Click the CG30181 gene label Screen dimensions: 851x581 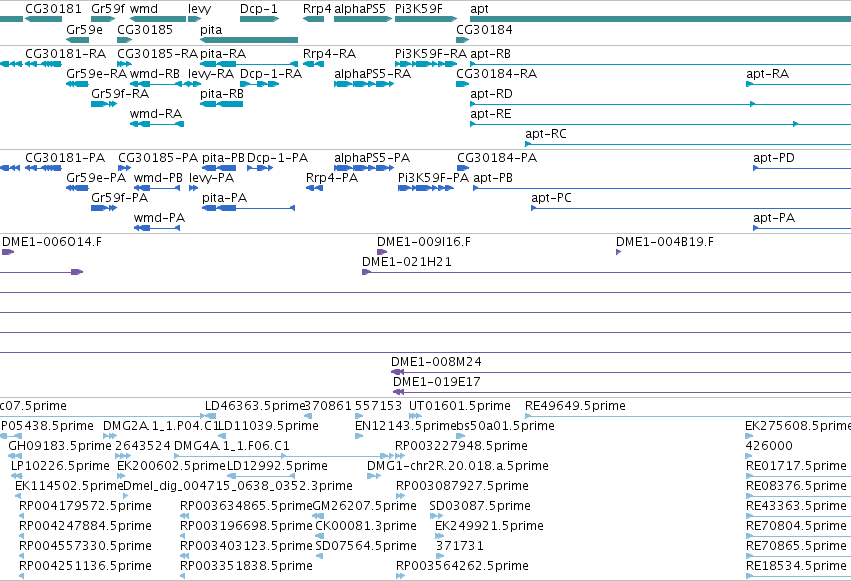tap(53, 9)
